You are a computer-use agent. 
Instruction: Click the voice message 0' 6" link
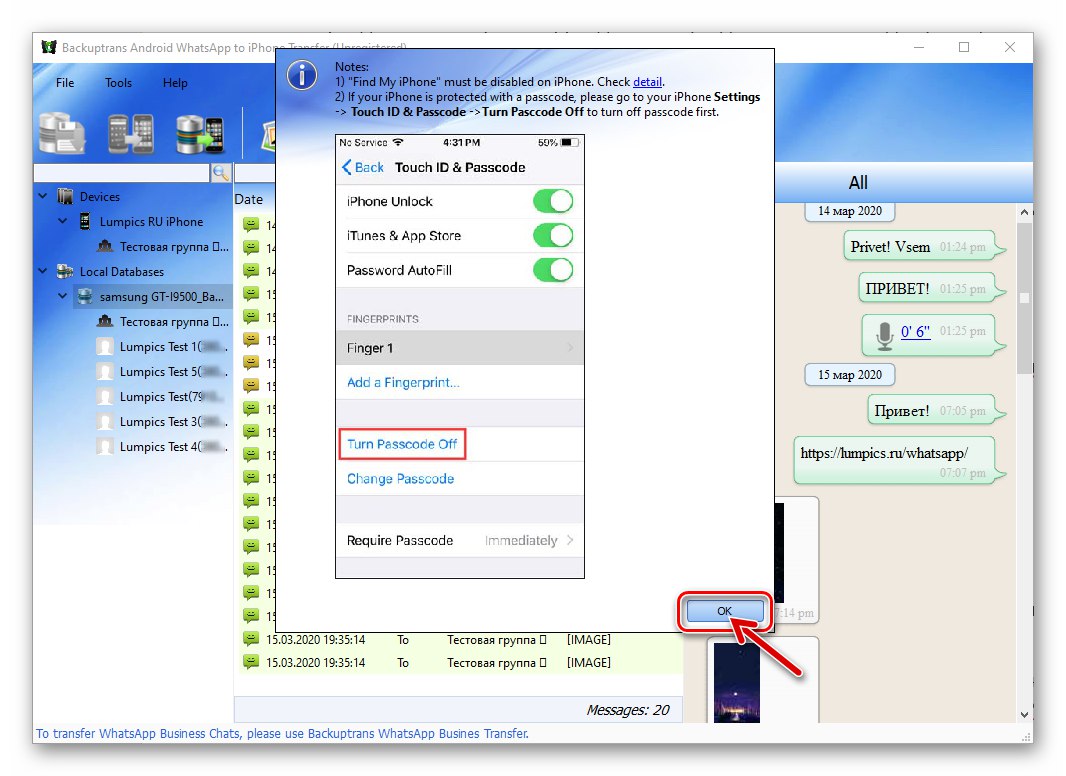coord(915,331)
